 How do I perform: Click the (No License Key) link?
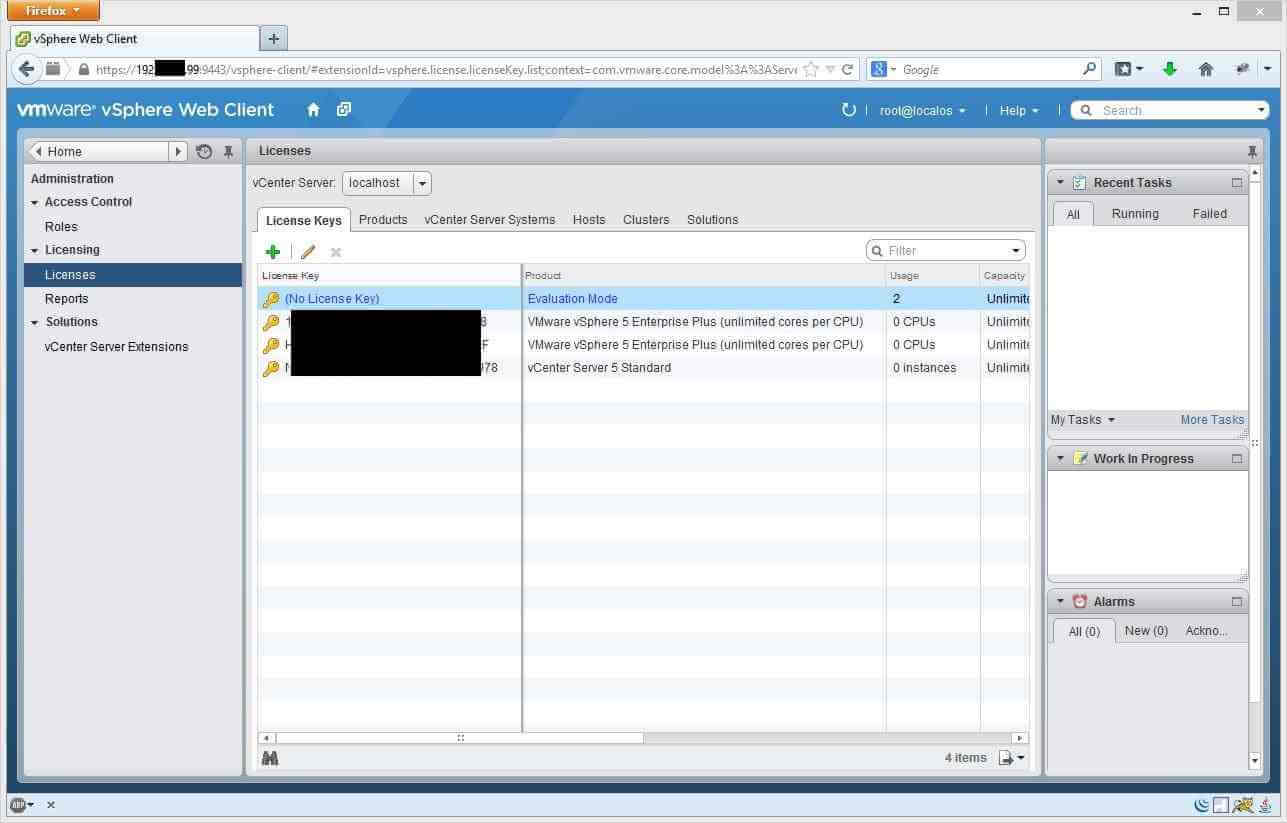point(332,299)
